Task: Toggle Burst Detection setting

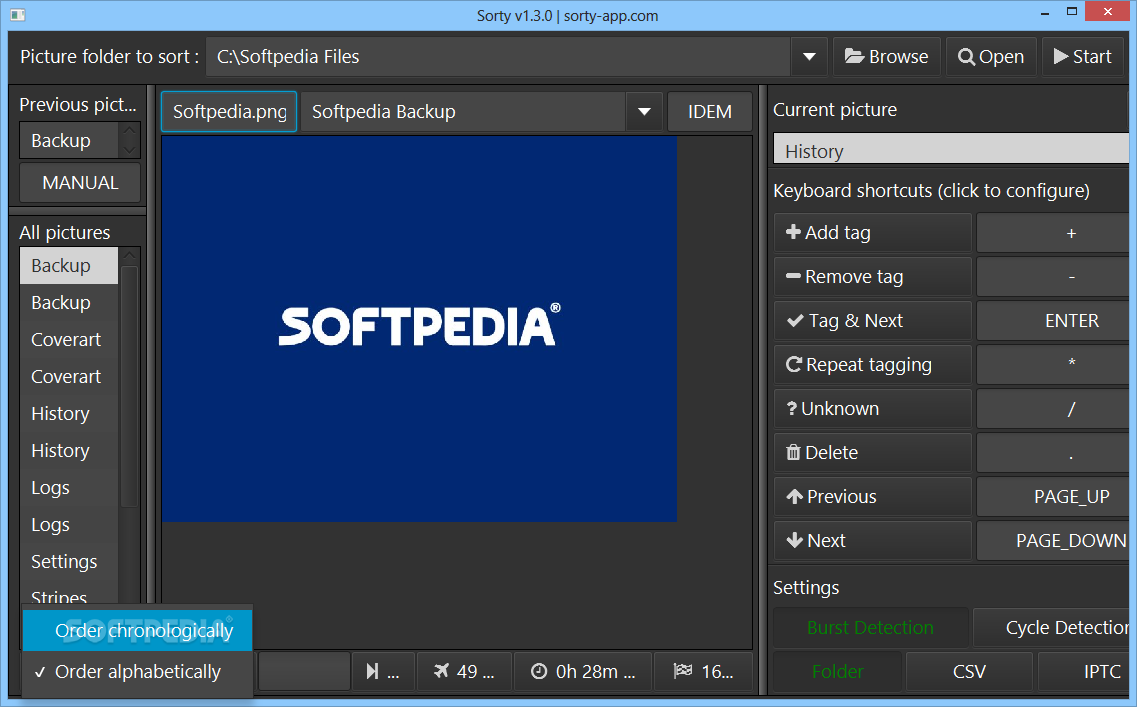Action: coord(871,628)
